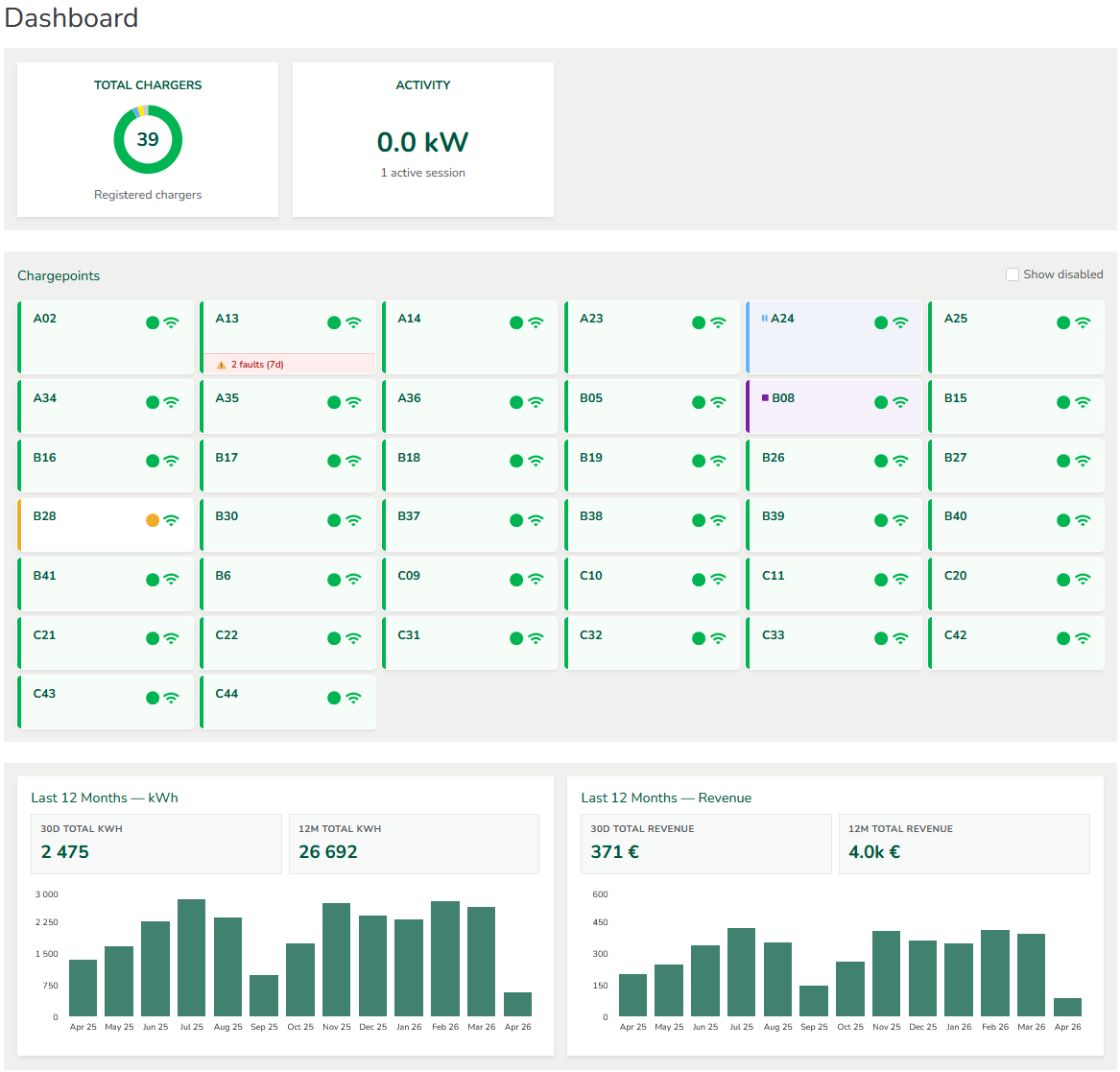Click the green status dot on B15
This screenshot has width=1120, height=1072.
[1062, 401]
